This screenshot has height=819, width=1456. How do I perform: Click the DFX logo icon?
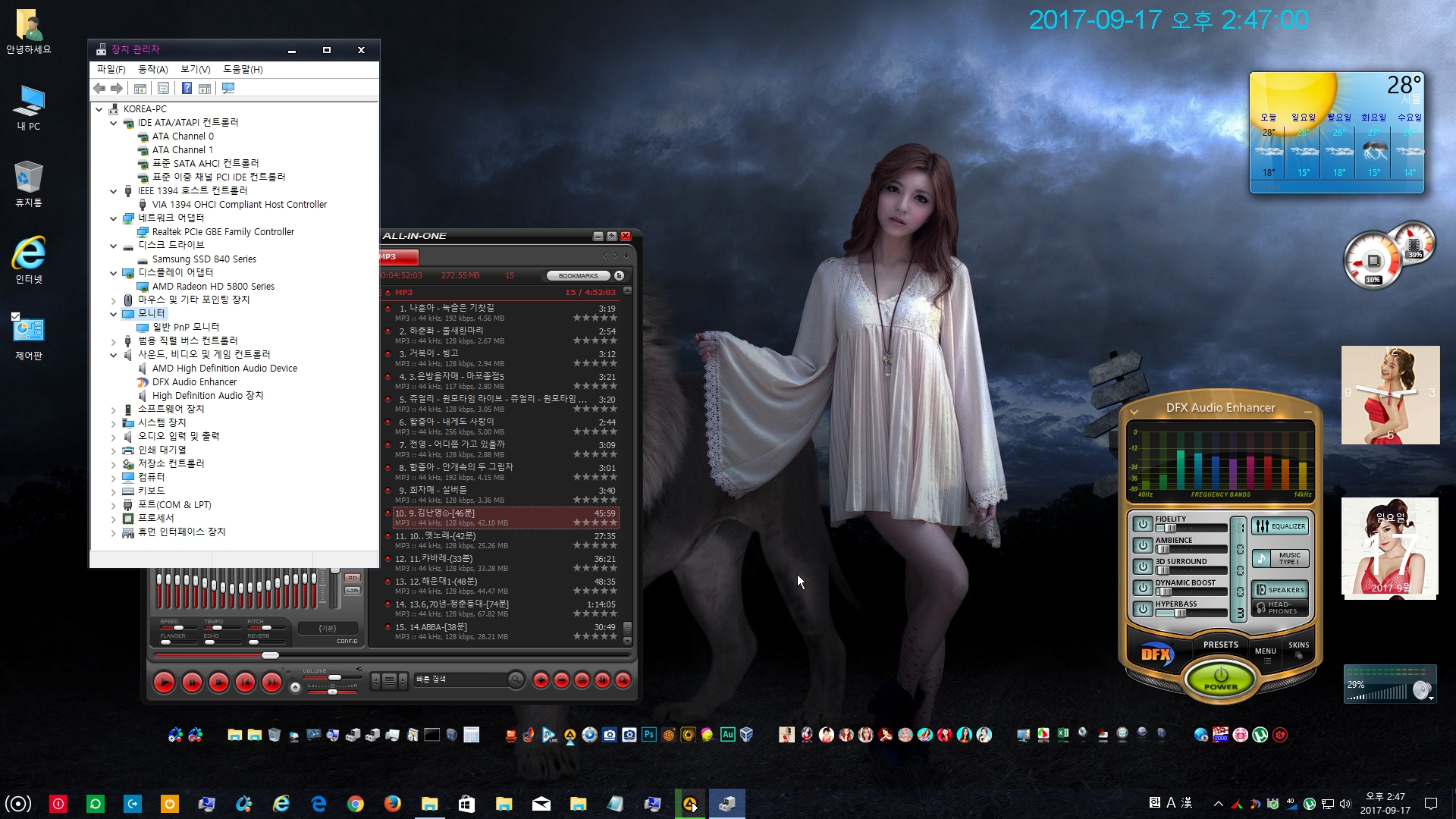1156,654
